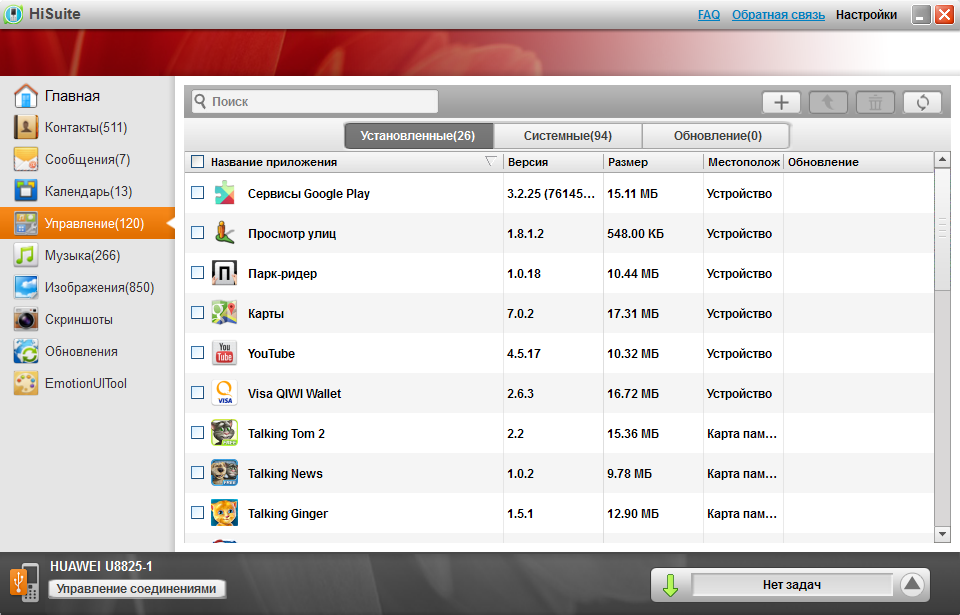The height and width of the screenshot is (615, 960).
Task: Open Настройки settings
Action: pos(866,15)
